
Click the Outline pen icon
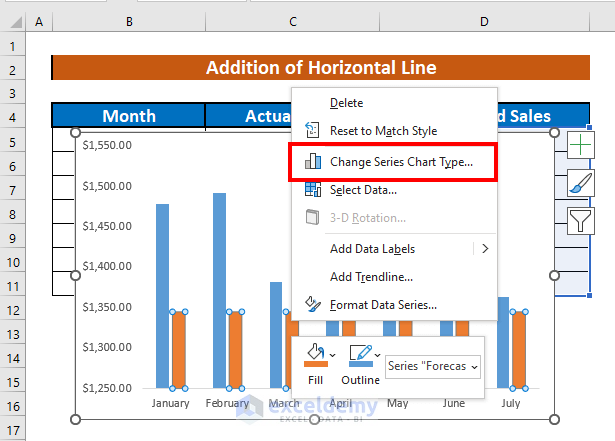point(357,354)
